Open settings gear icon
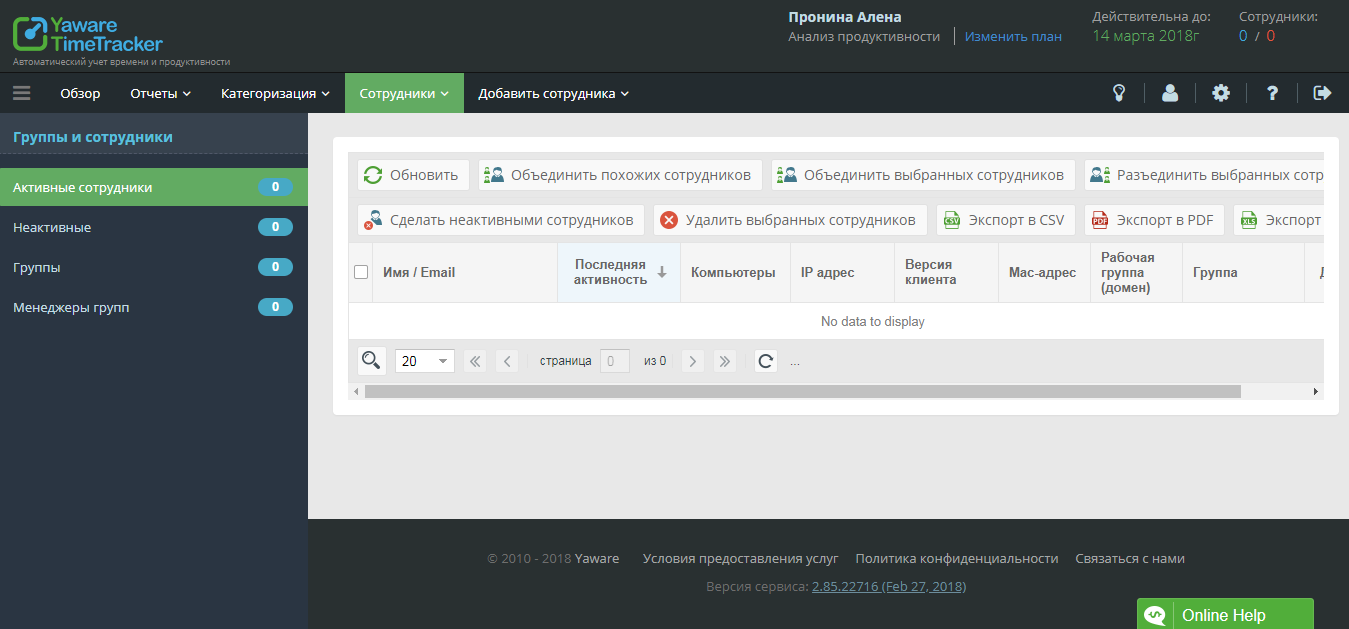The height and width of the screenshot is (629, 1349). (x=1221, y=93)
